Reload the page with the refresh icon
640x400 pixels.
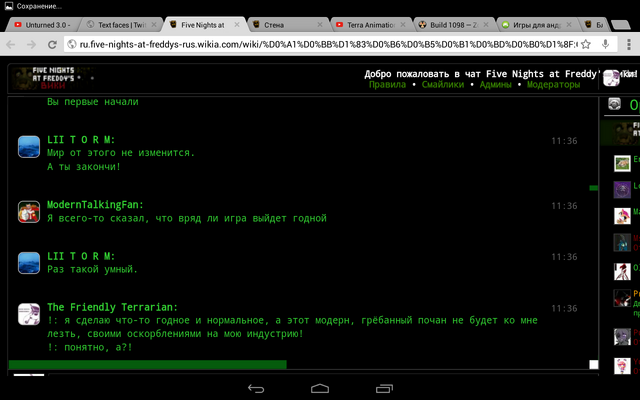coord(52,44)
